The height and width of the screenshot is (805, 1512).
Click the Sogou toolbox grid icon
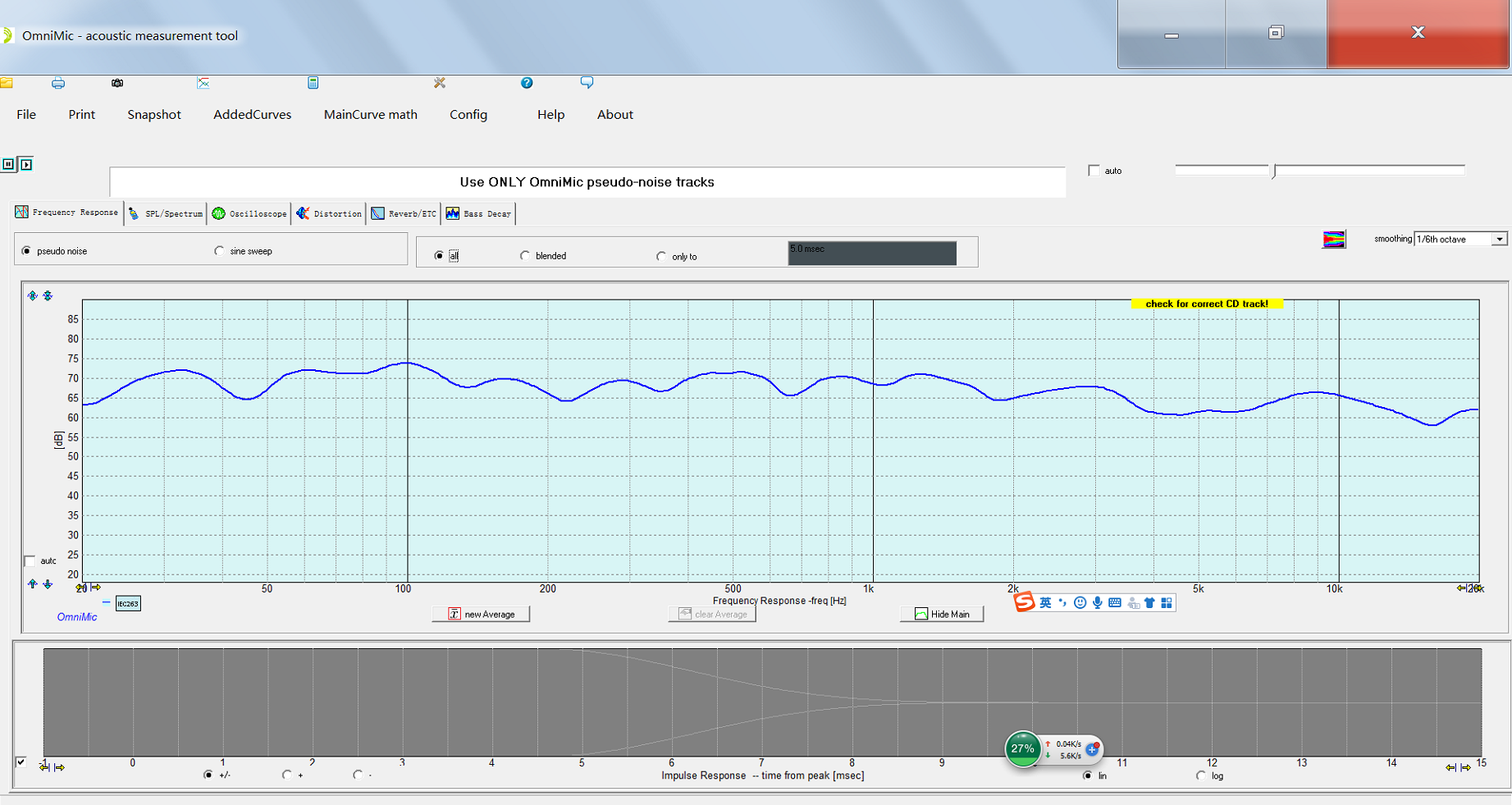[x=1167, y=603]
